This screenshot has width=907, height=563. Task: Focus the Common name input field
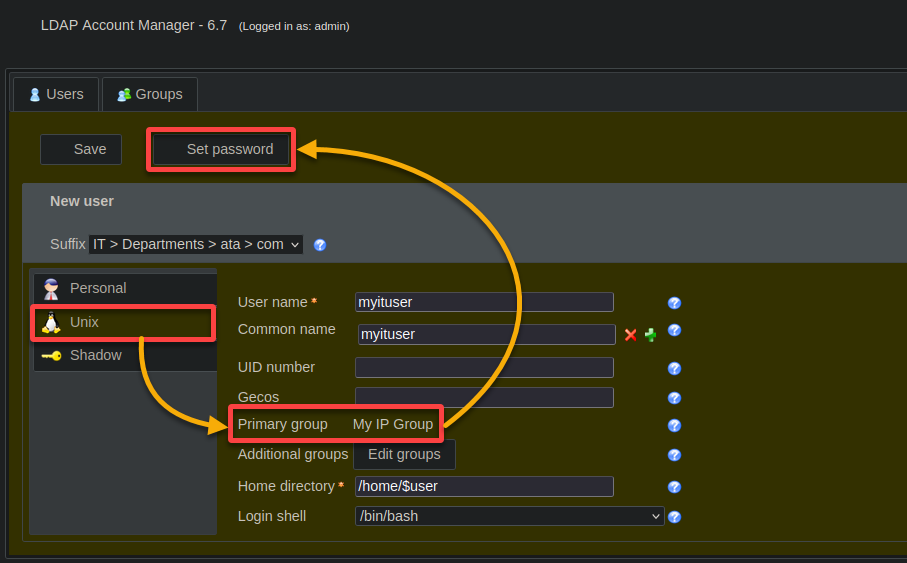point(486,334)
